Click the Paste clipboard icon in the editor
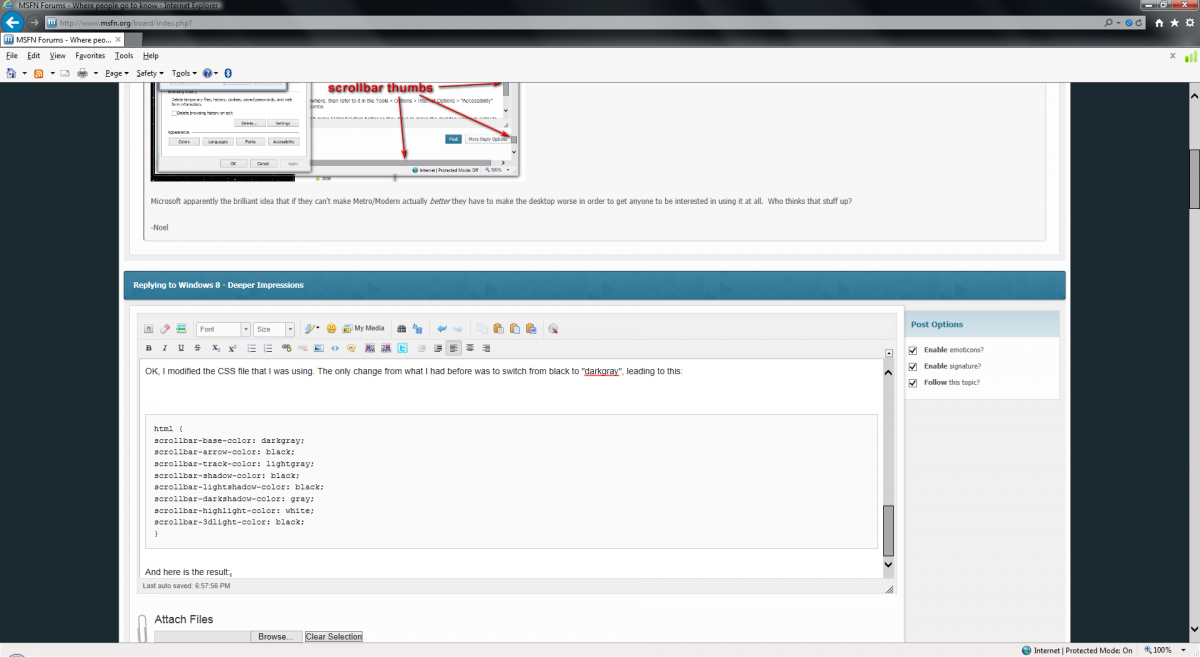The height and width of the screenshot is (657, 1200). pyautogui.click(x=497, y=328)
